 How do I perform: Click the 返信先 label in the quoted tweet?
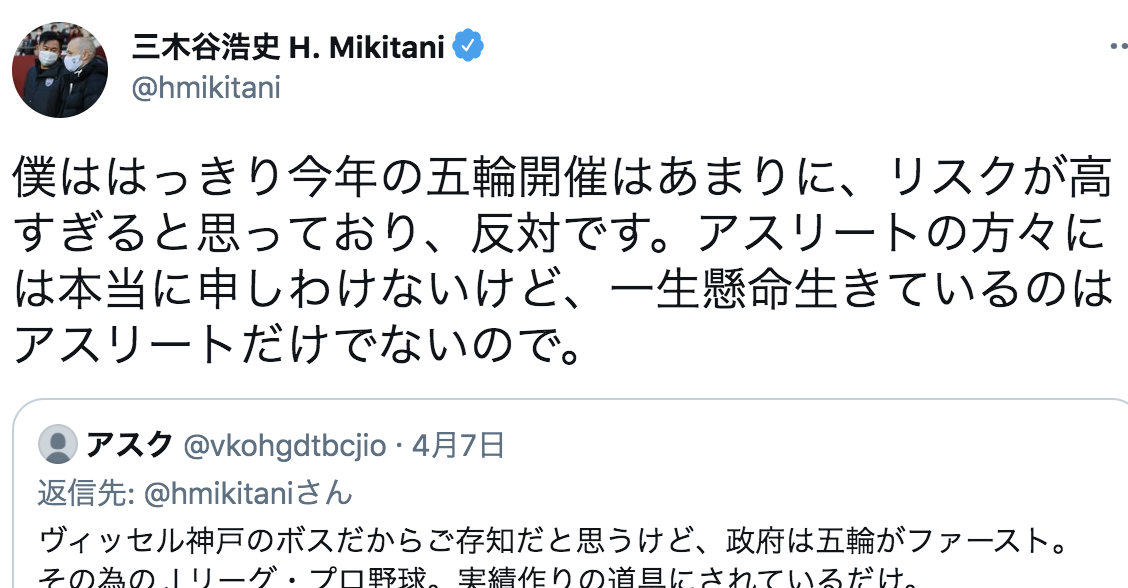point(86,494)
